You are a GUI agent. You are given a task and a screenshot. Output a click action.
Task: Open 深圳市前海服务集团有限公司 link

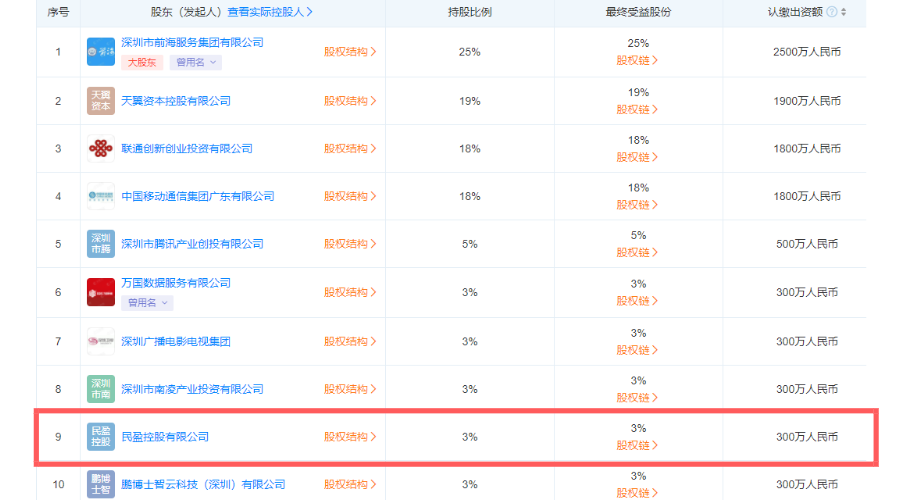192,42
